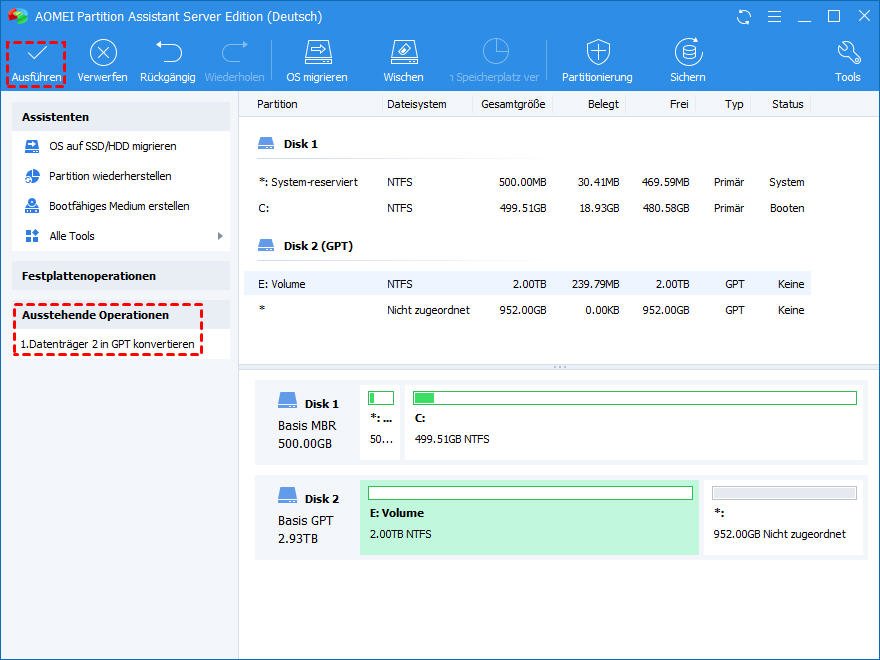The width and height of the screenshot is (880, 660).
Task: Click the Ausführen checkmark icon
Action: point(36,54)
